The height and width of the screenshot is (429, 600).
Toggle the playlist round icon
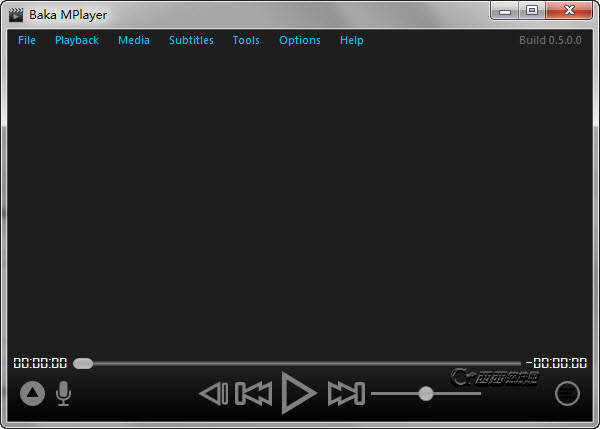[x=567, y=393]
